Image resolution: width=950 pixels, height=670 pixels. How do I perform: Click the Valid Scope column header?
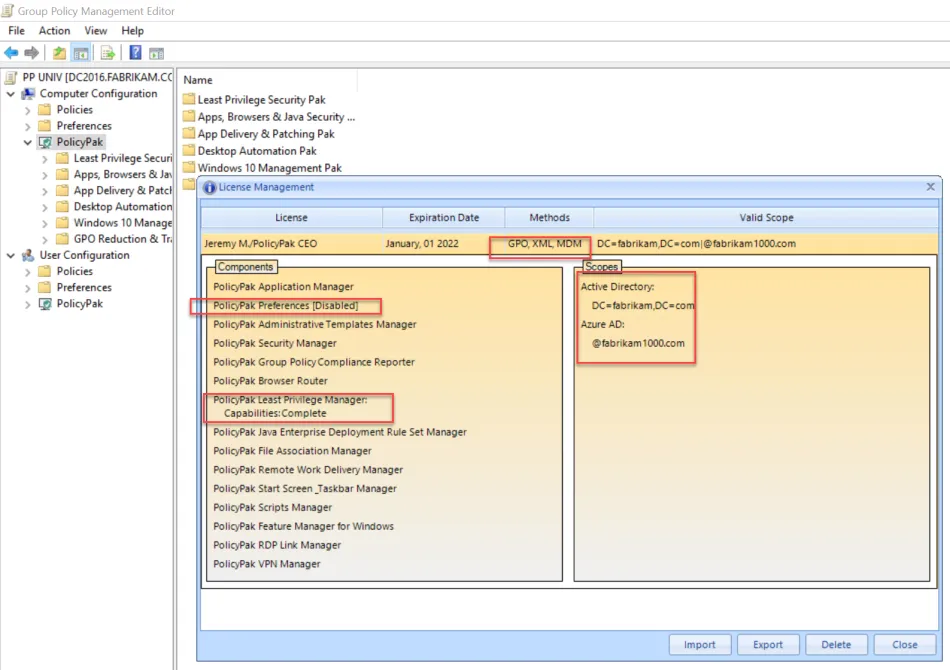(766, 217)
